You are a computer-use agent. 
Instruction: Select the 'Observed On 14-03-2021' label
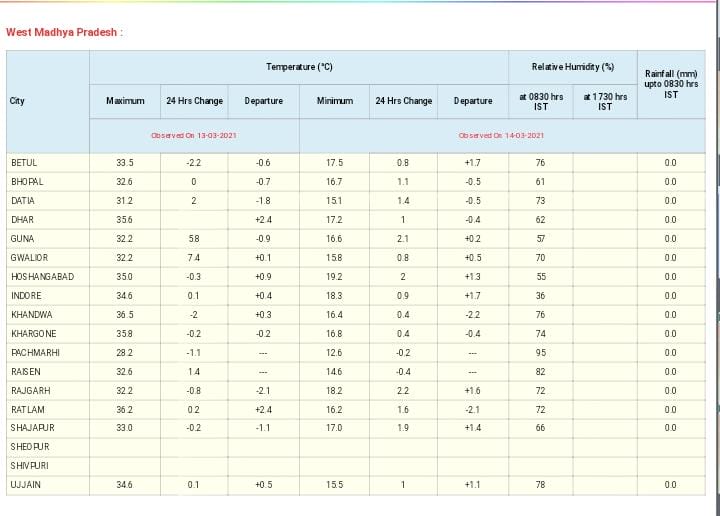coord(501,135)
